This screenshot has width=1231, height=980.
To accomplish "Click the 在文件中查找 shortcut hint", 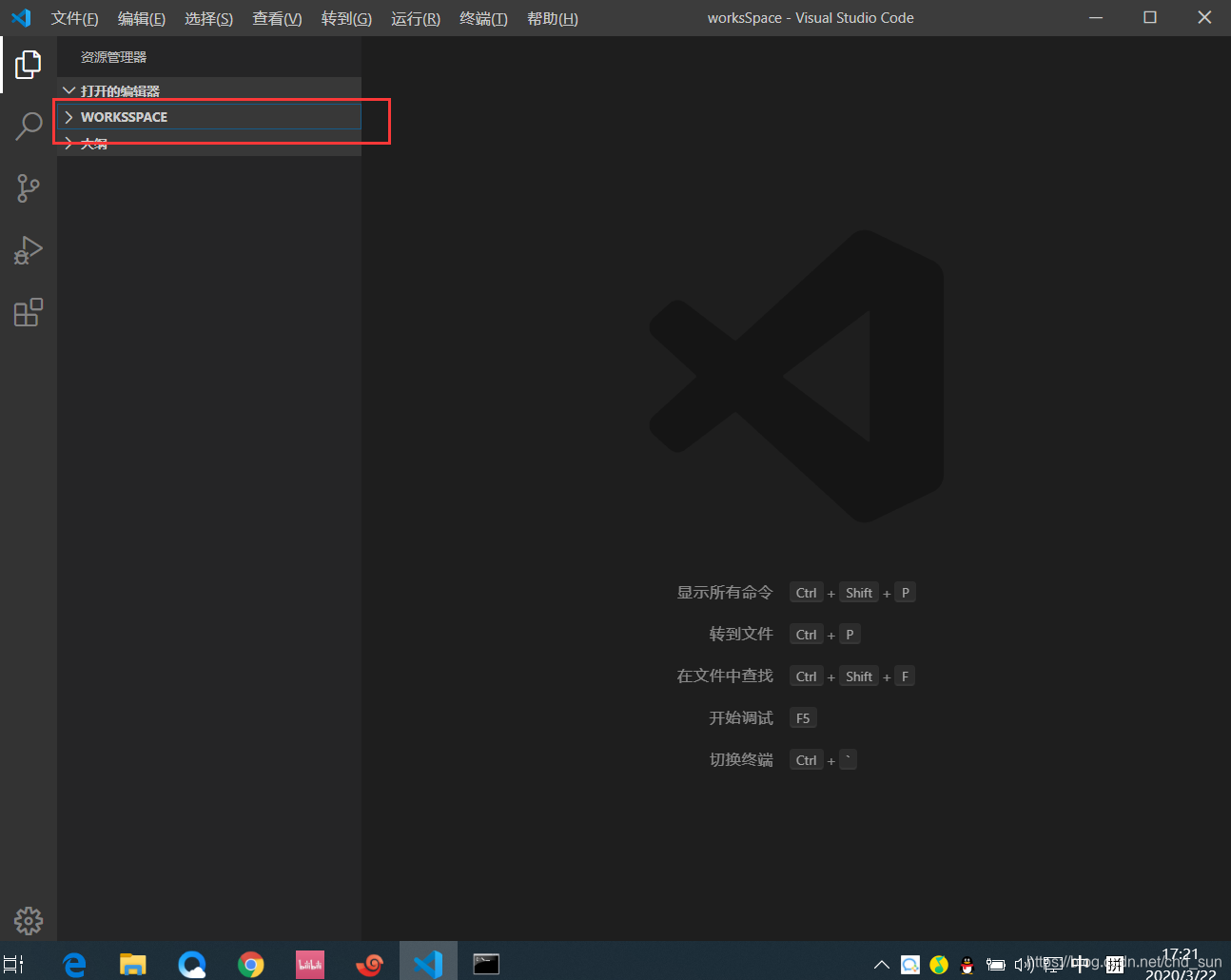I will pos(725,676).
